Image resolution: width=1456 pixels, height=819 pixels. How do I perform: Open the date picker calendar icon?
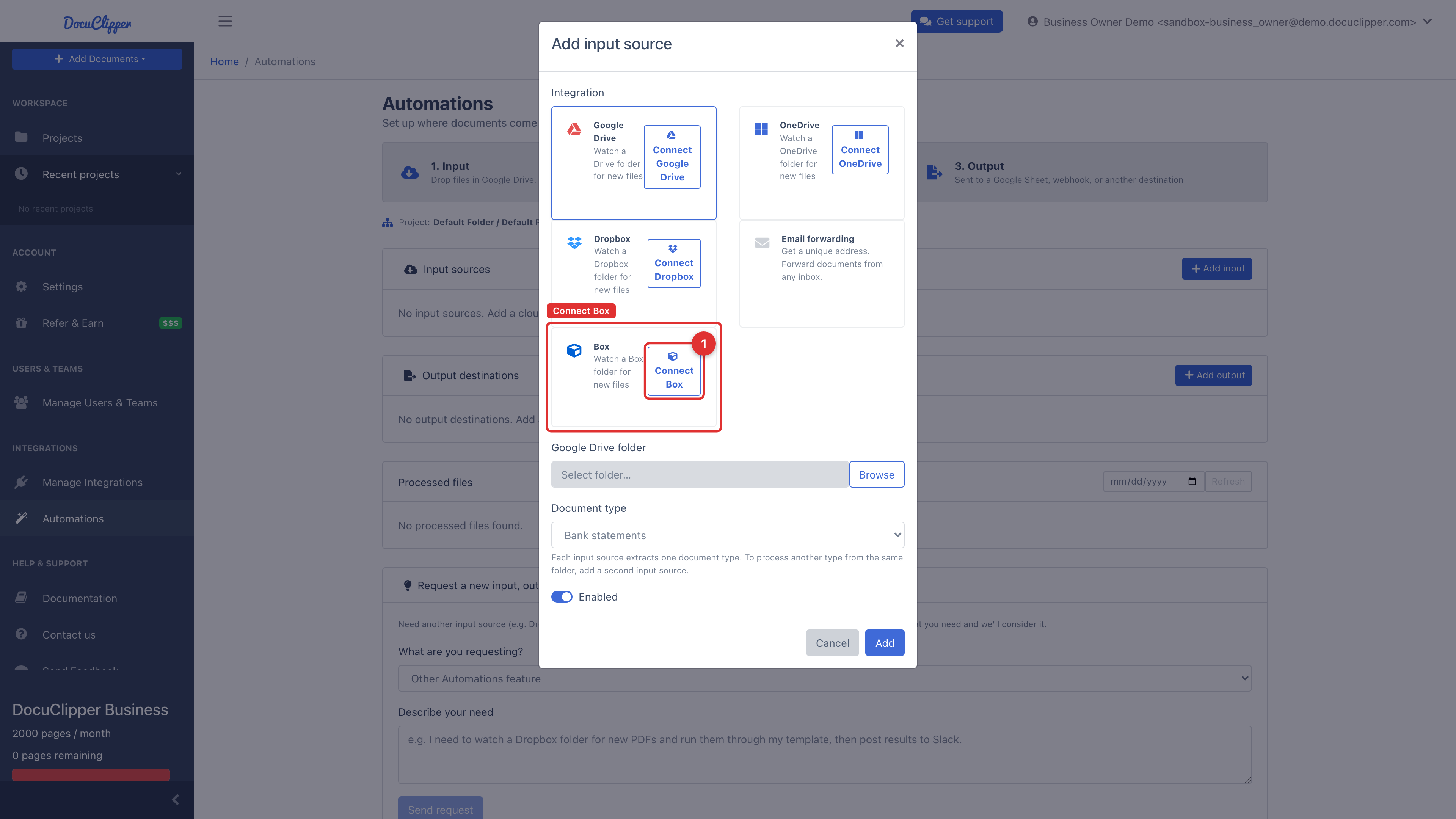(x=1192, y=482)
